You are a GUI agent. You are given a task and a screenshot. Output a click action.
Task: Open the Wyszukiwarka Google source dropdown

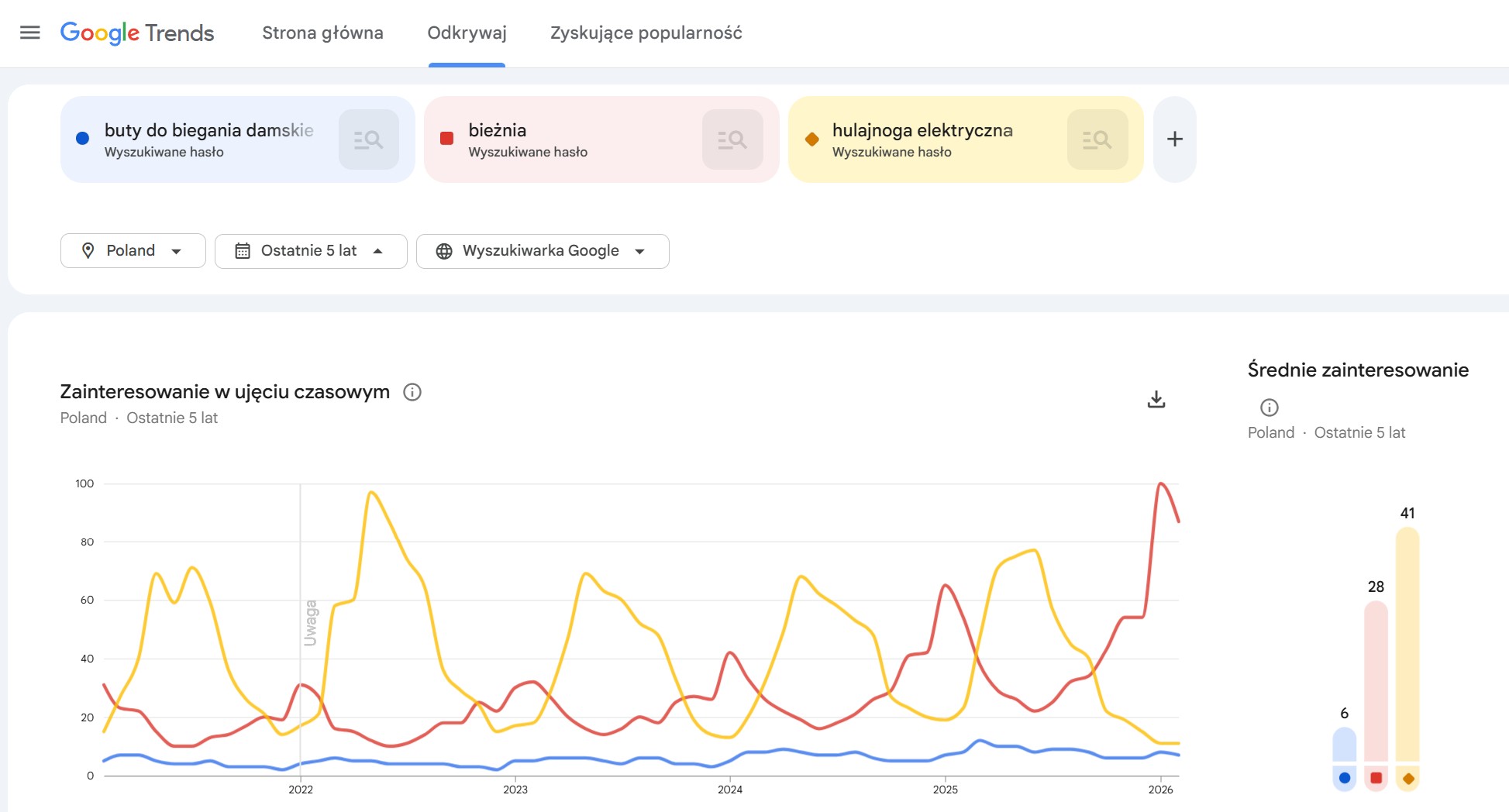point(542,251)
